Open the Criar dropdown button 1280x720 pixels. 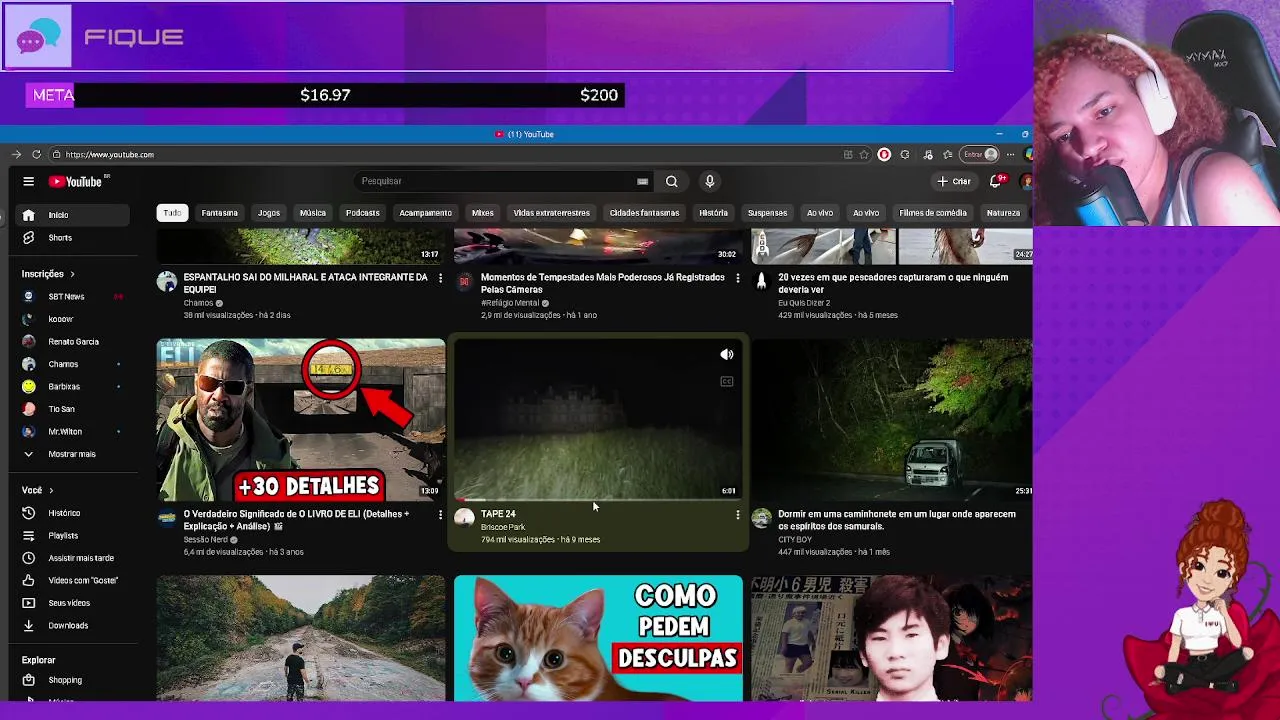953,181
